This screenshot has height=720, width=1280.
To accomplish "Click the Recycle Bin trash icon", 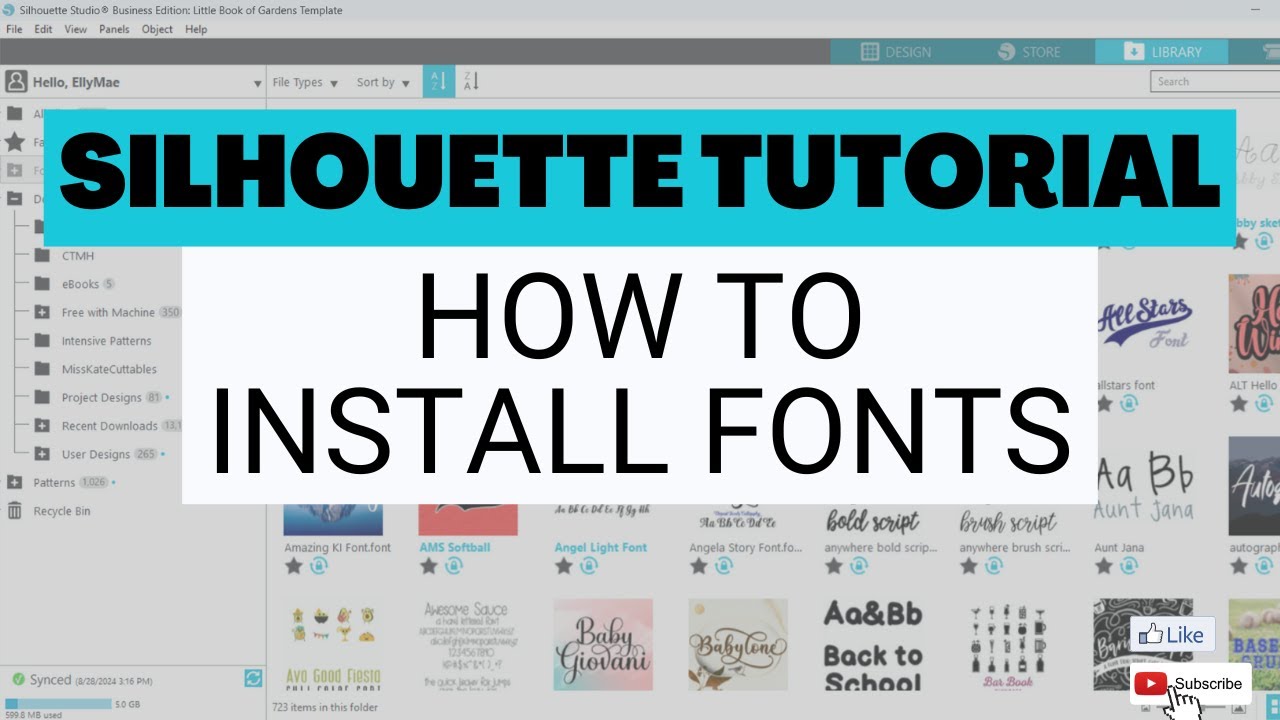I will pos(15,511).
